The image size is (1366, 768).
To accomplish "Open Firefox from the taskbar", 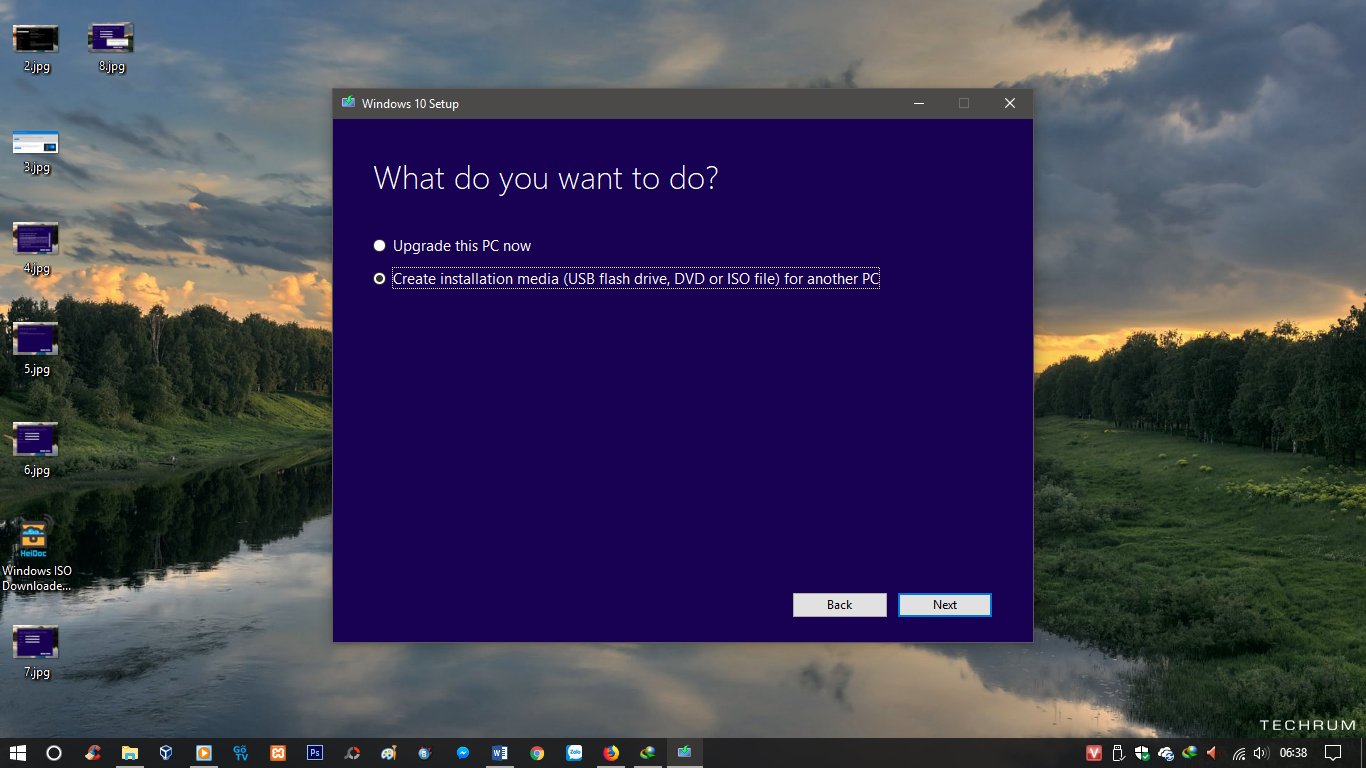I will click(x=611, y=753).
